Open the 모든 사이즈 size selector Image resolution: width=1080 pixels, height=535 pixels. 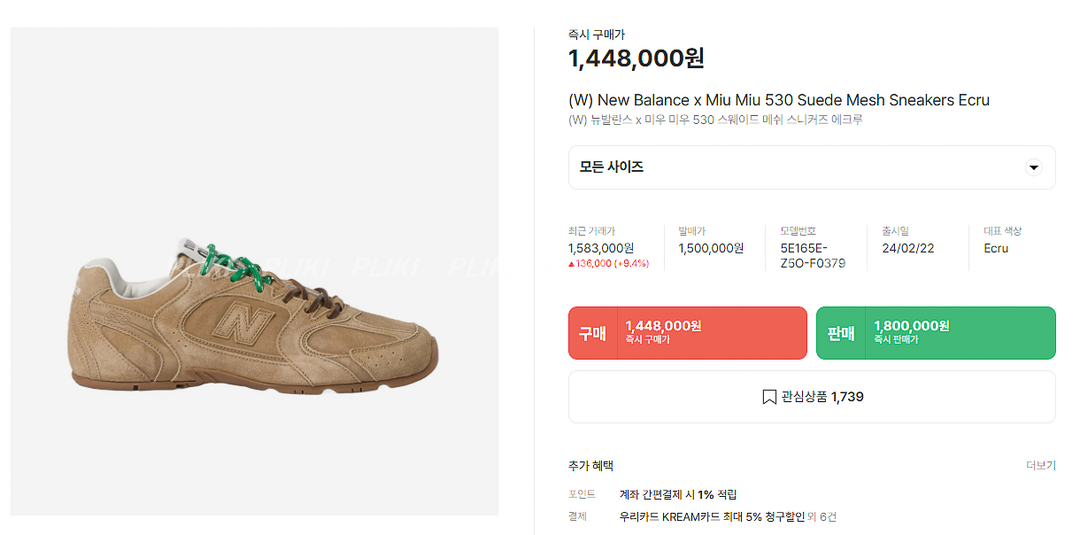click(x=811, y=167)
